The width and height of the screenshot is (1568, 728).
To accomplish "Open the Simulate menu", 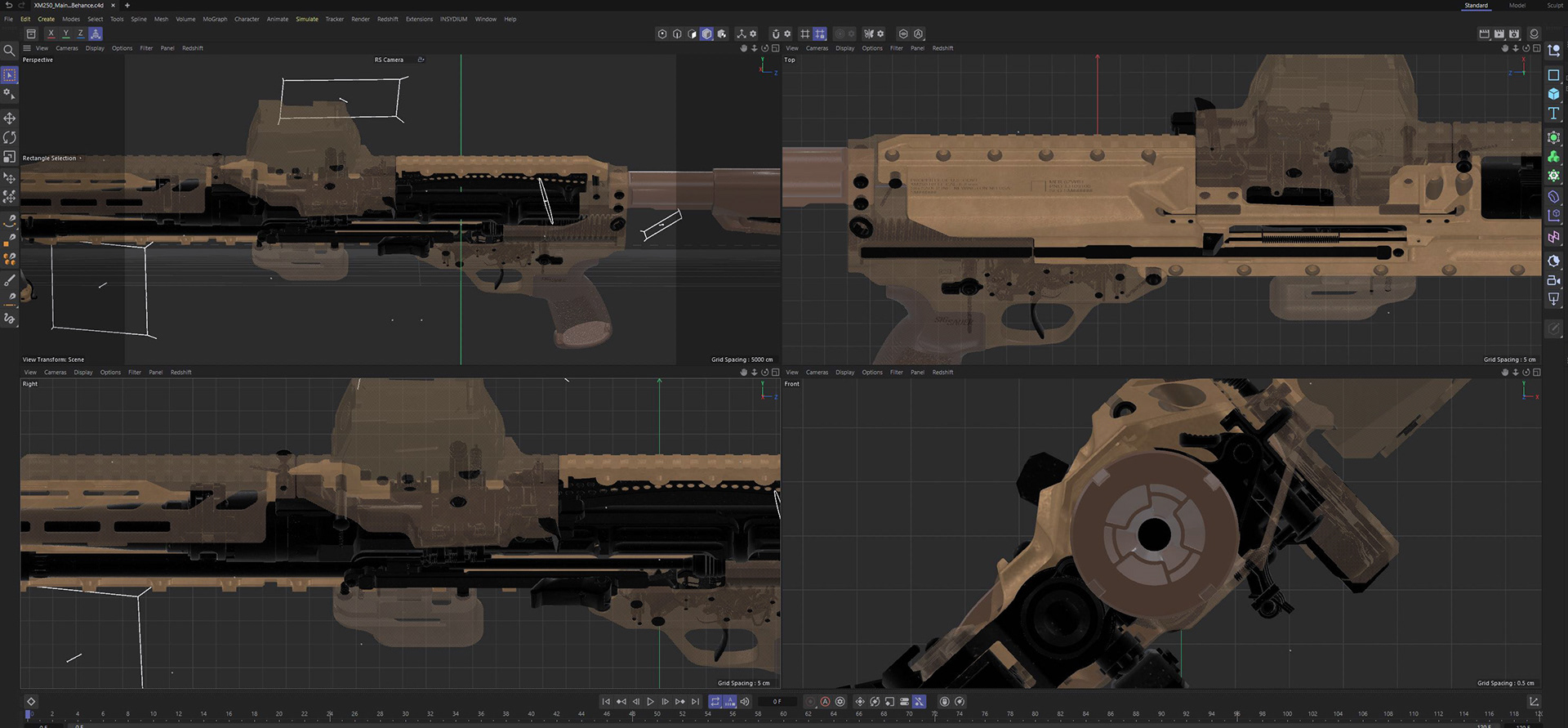I will click(307, 19).
